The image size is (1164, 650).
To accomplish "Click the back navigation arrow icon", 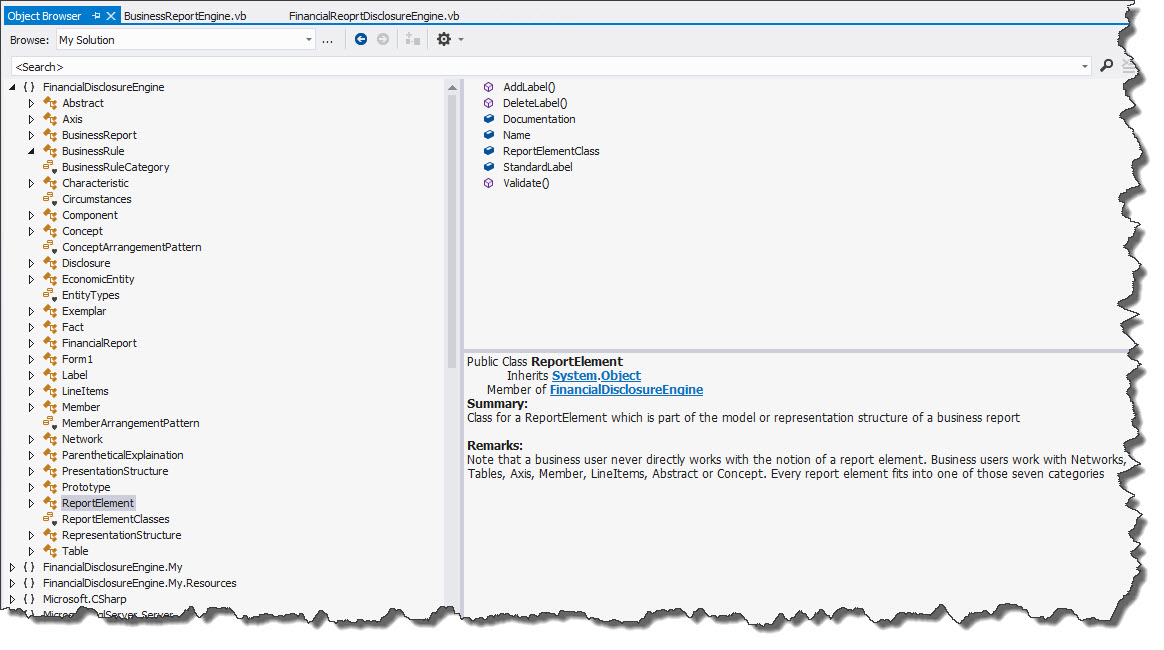I will [x=361, y=39].
